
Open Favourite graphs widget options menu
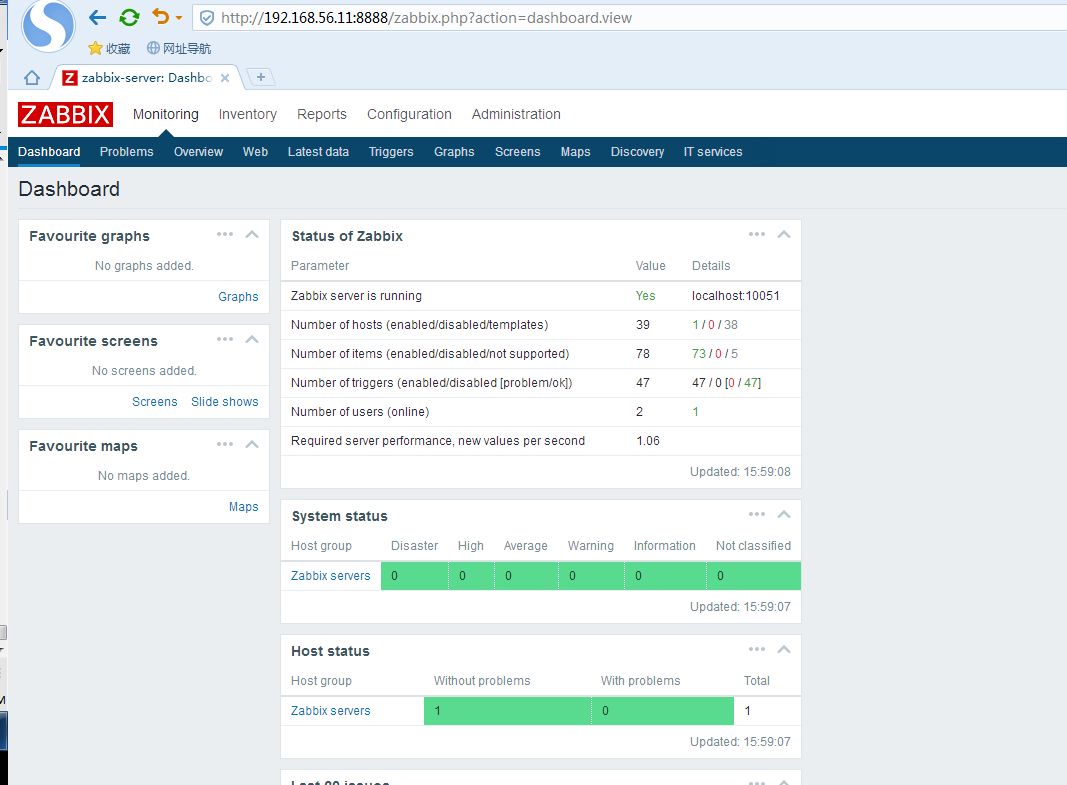click(x=225, y=234)
